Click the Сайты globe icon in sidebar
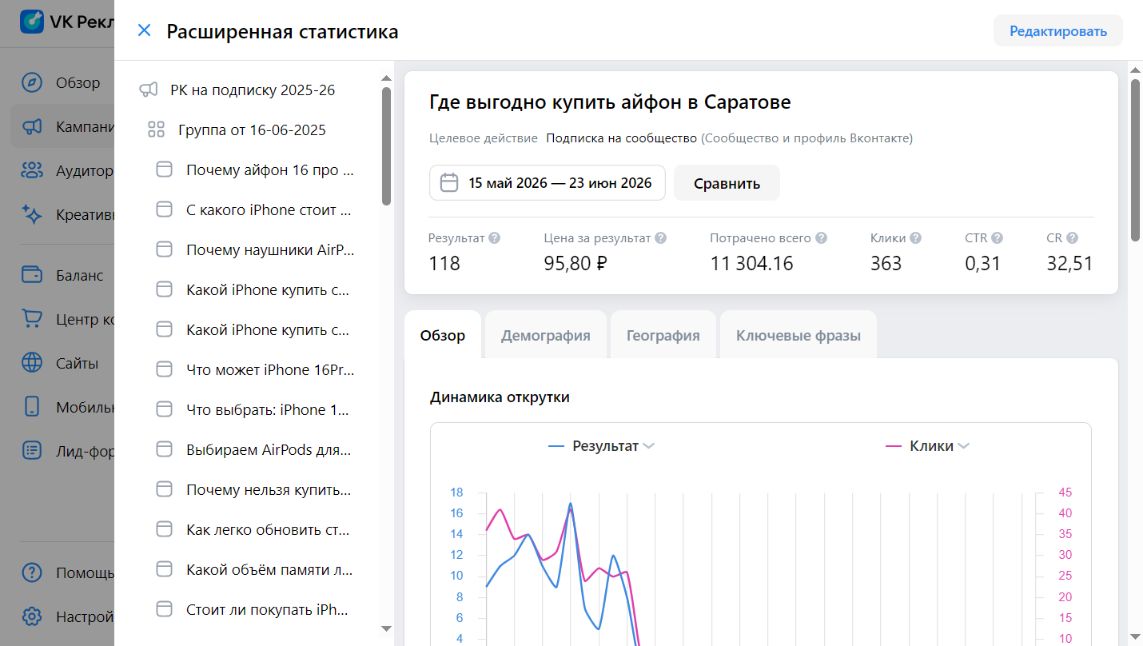1143x646 pixels. [x=31, y=362]
